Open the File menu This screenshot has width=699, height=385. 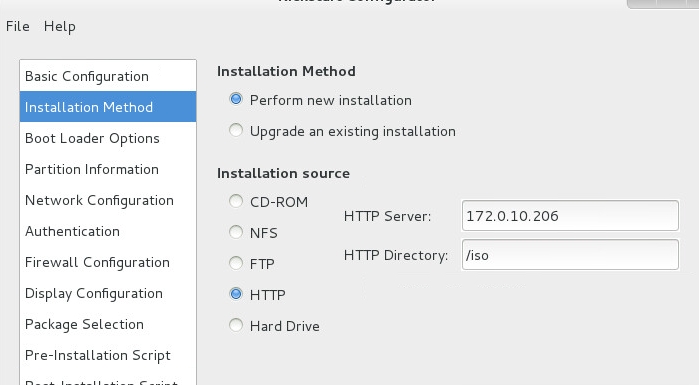pos(17,26)
